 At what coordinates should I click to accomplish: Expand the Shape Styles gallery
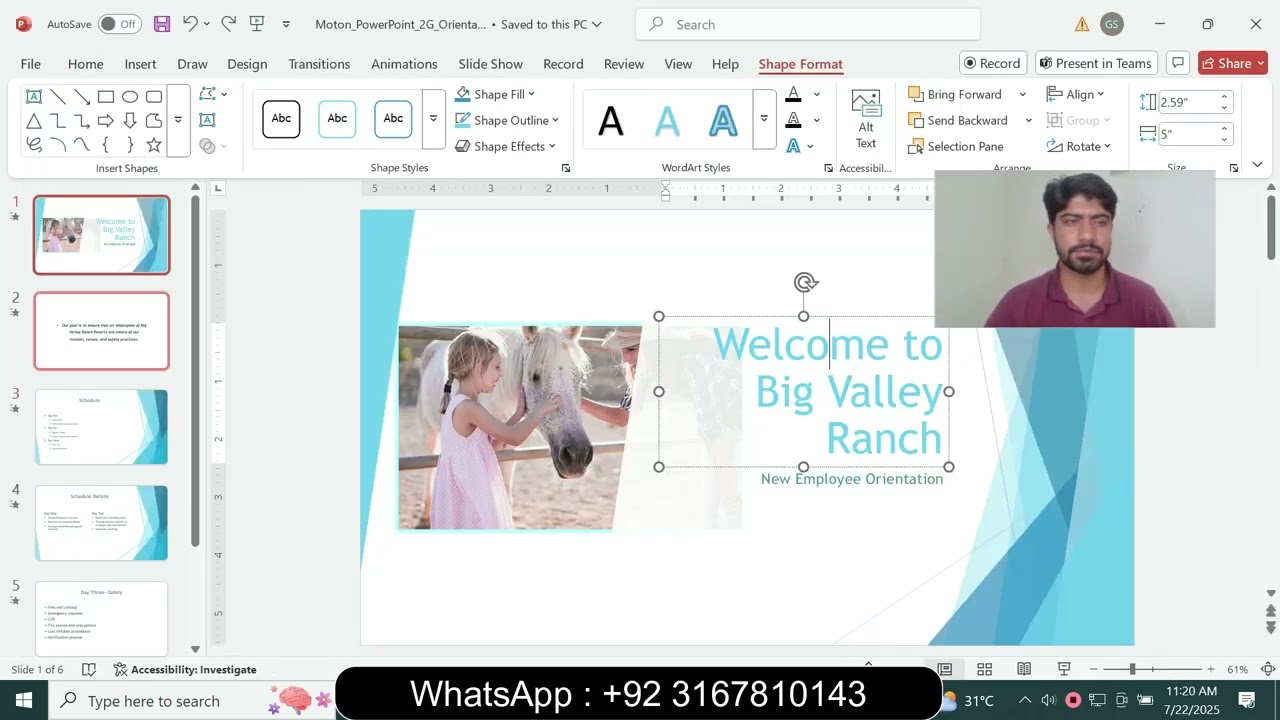433,119
